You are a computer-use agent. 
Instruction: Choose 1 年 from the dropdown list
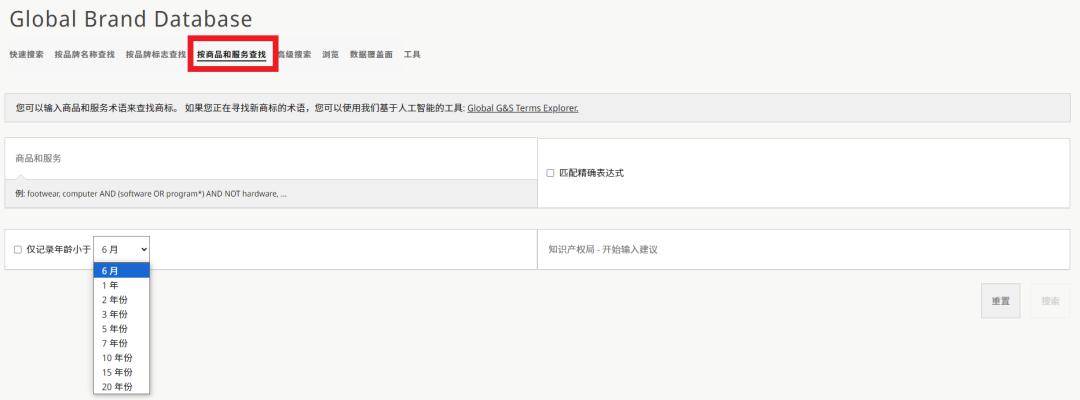(x=110, y=285)
